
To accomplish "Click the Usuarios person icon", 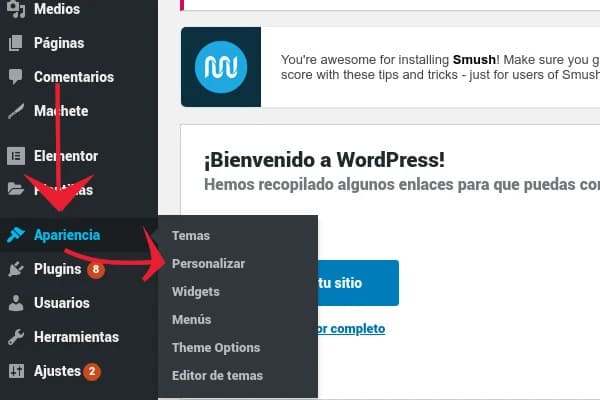I will coord(16,303).
